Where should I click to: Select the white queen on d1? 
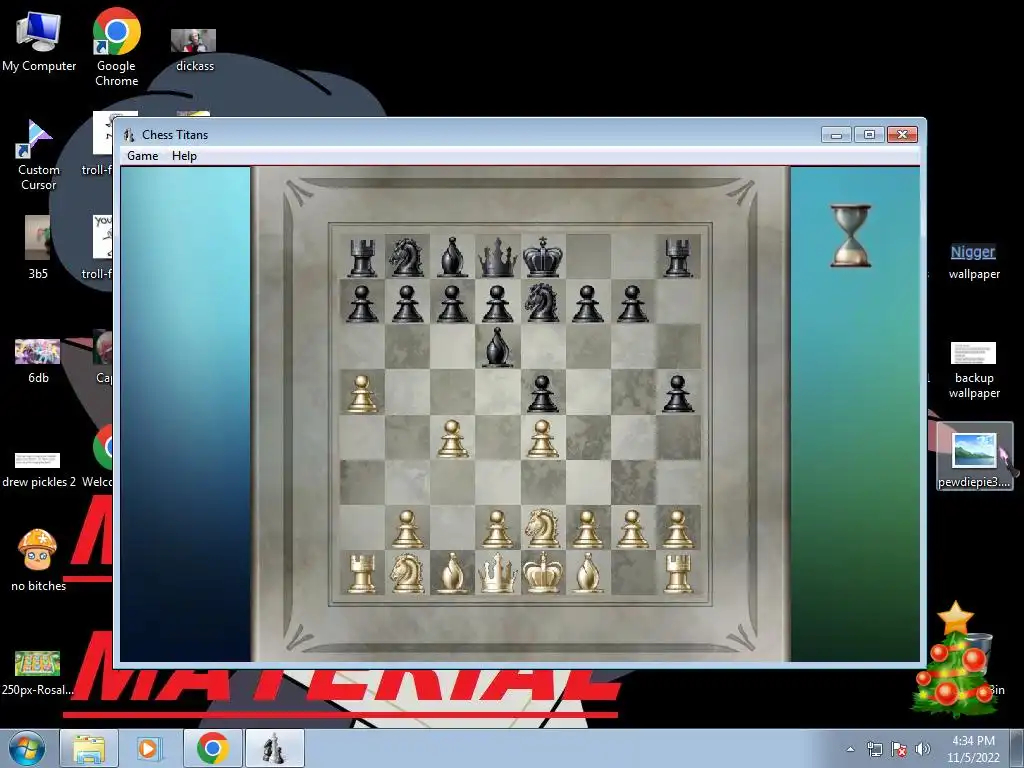pos(497,573)
